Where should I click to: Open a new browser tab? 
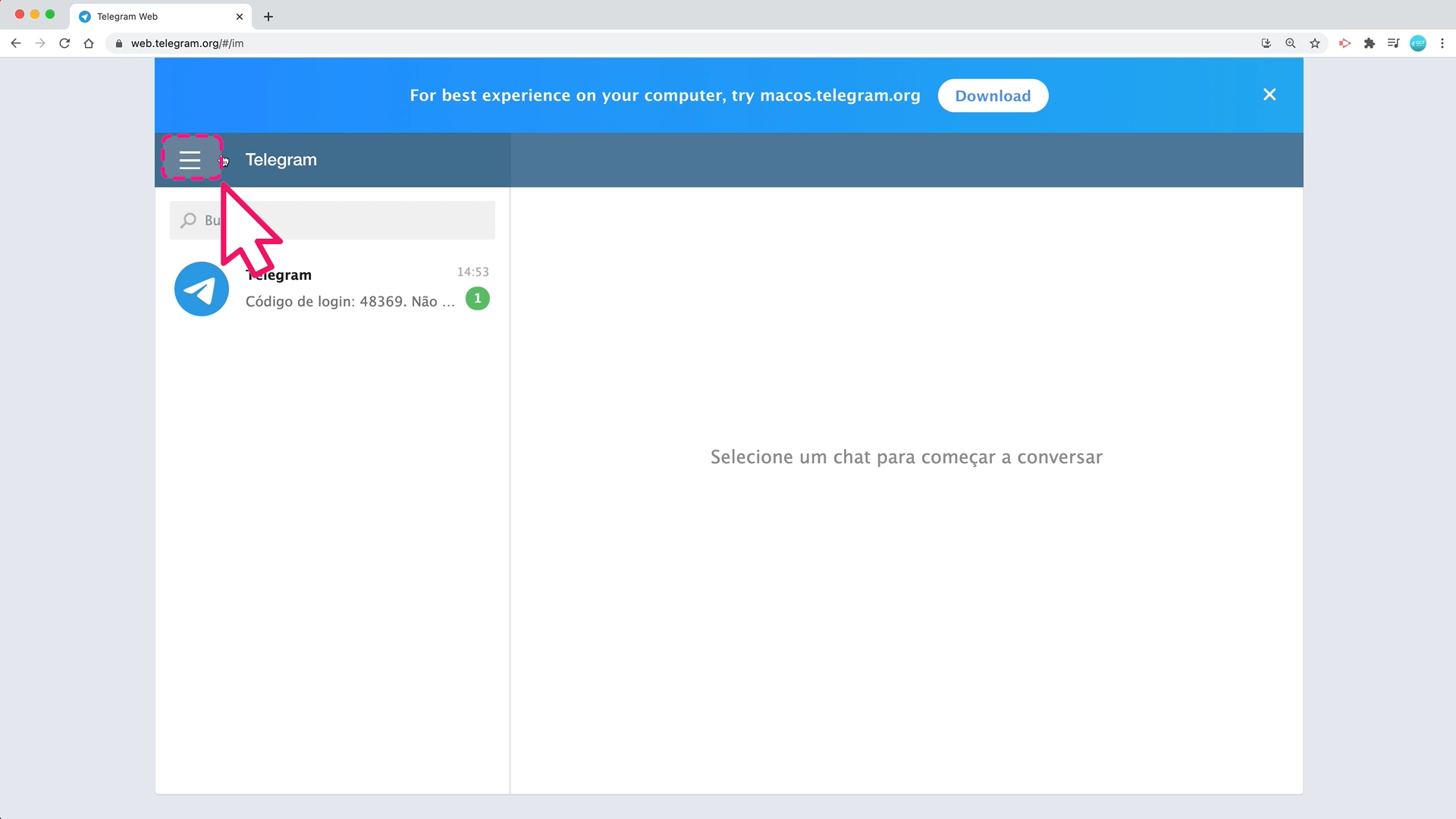(x=268, y=17)
